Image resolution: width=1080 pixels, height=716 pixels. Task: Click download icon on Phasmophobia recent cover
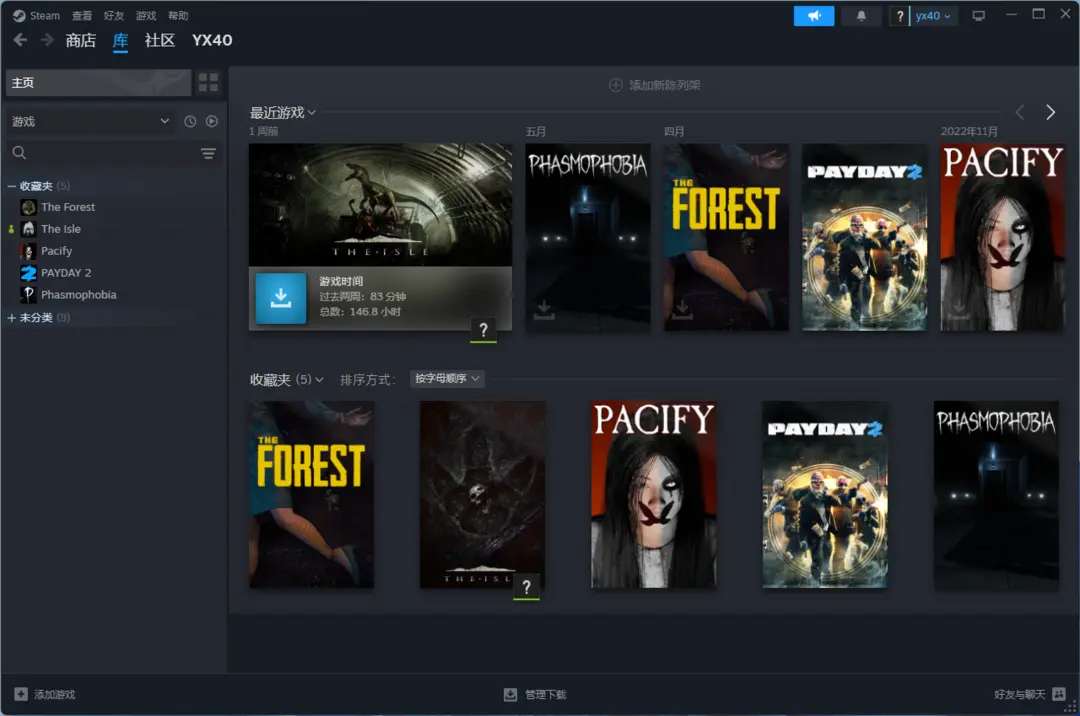click(x=544, y=310)
